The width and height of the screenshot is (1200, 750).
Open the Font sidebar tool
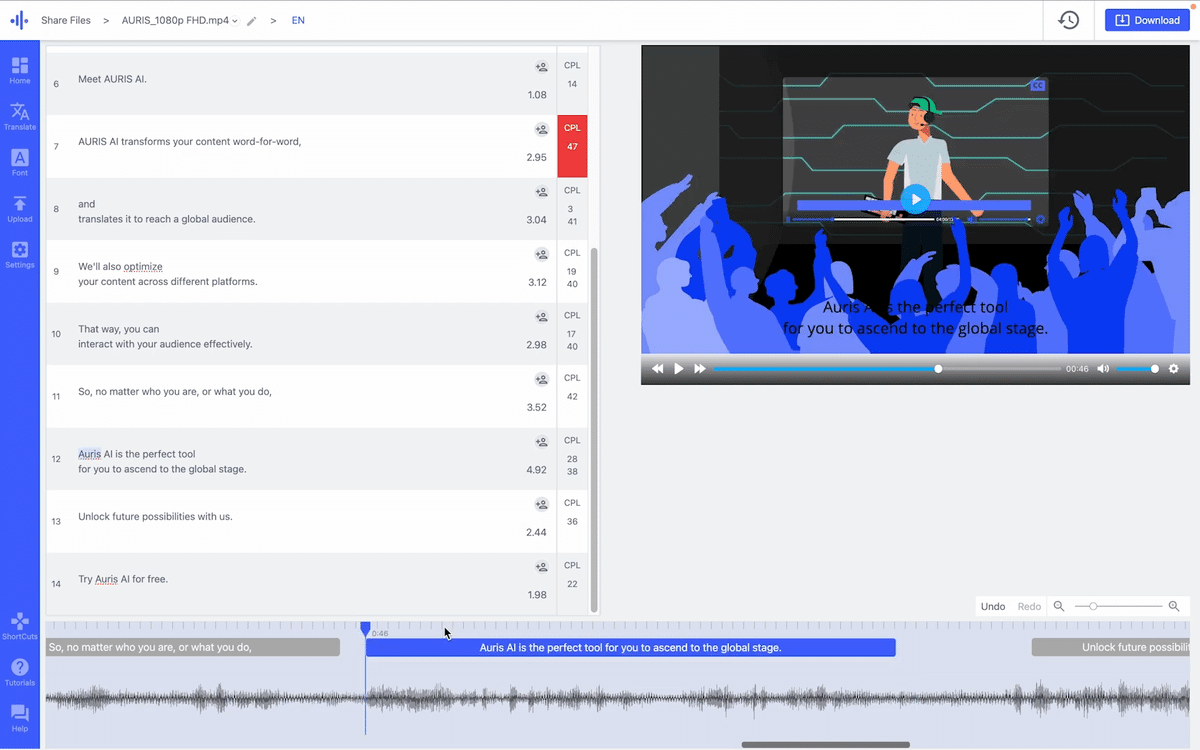(x=20, y=162)
